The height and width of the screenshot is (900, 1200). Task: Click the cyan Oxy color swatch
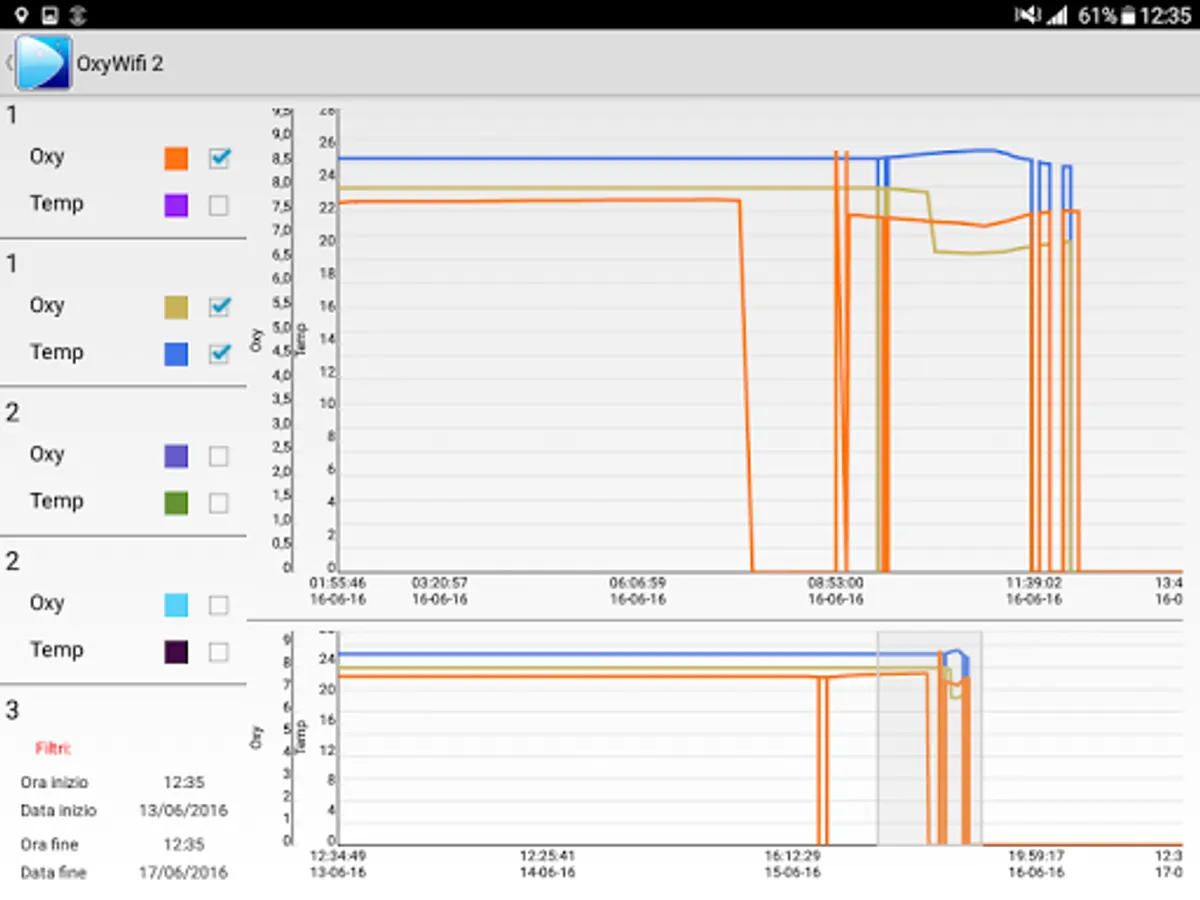(x=176, y=605)
